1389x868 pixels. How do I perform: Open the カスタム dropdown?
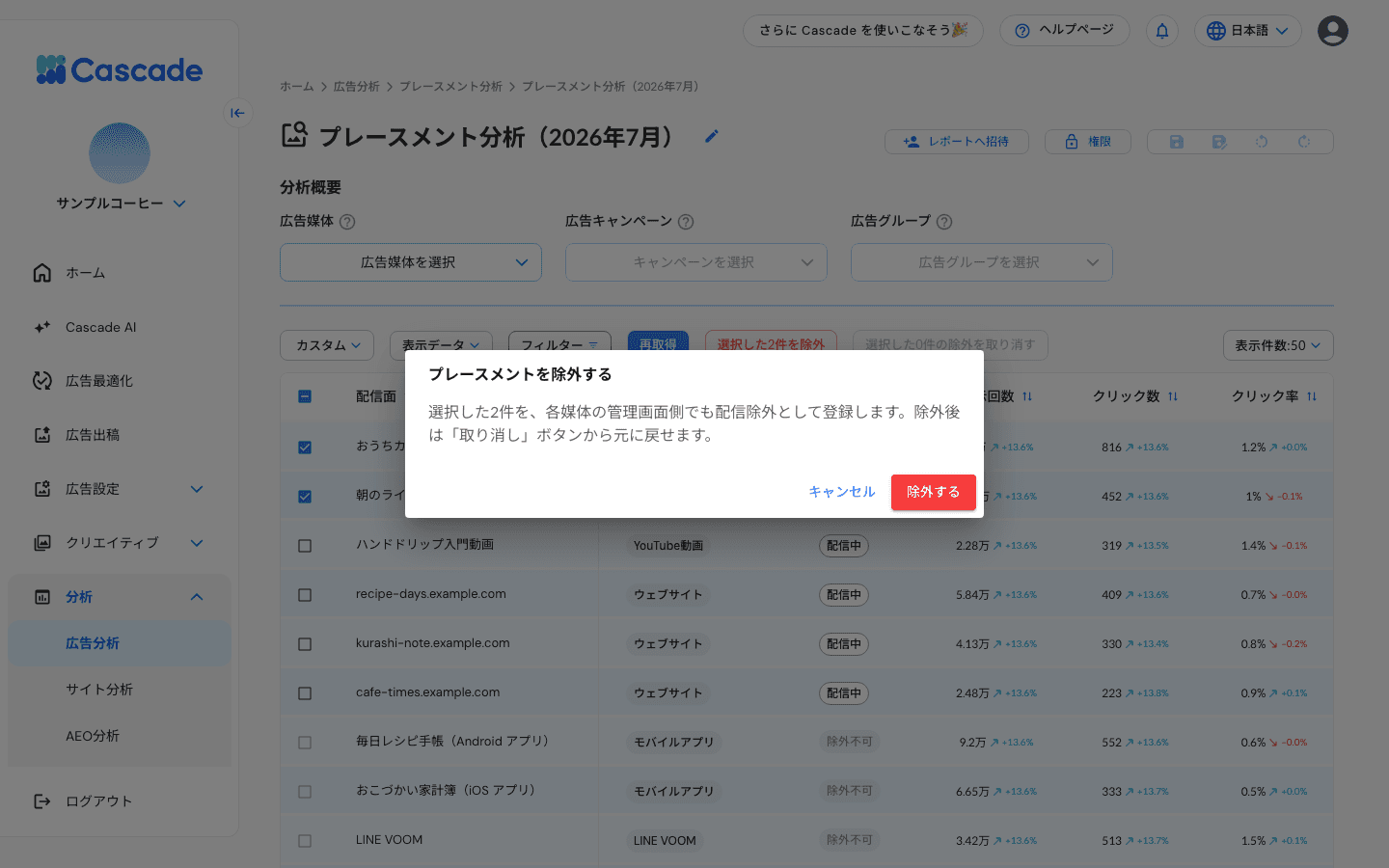(x=327, y=344)
